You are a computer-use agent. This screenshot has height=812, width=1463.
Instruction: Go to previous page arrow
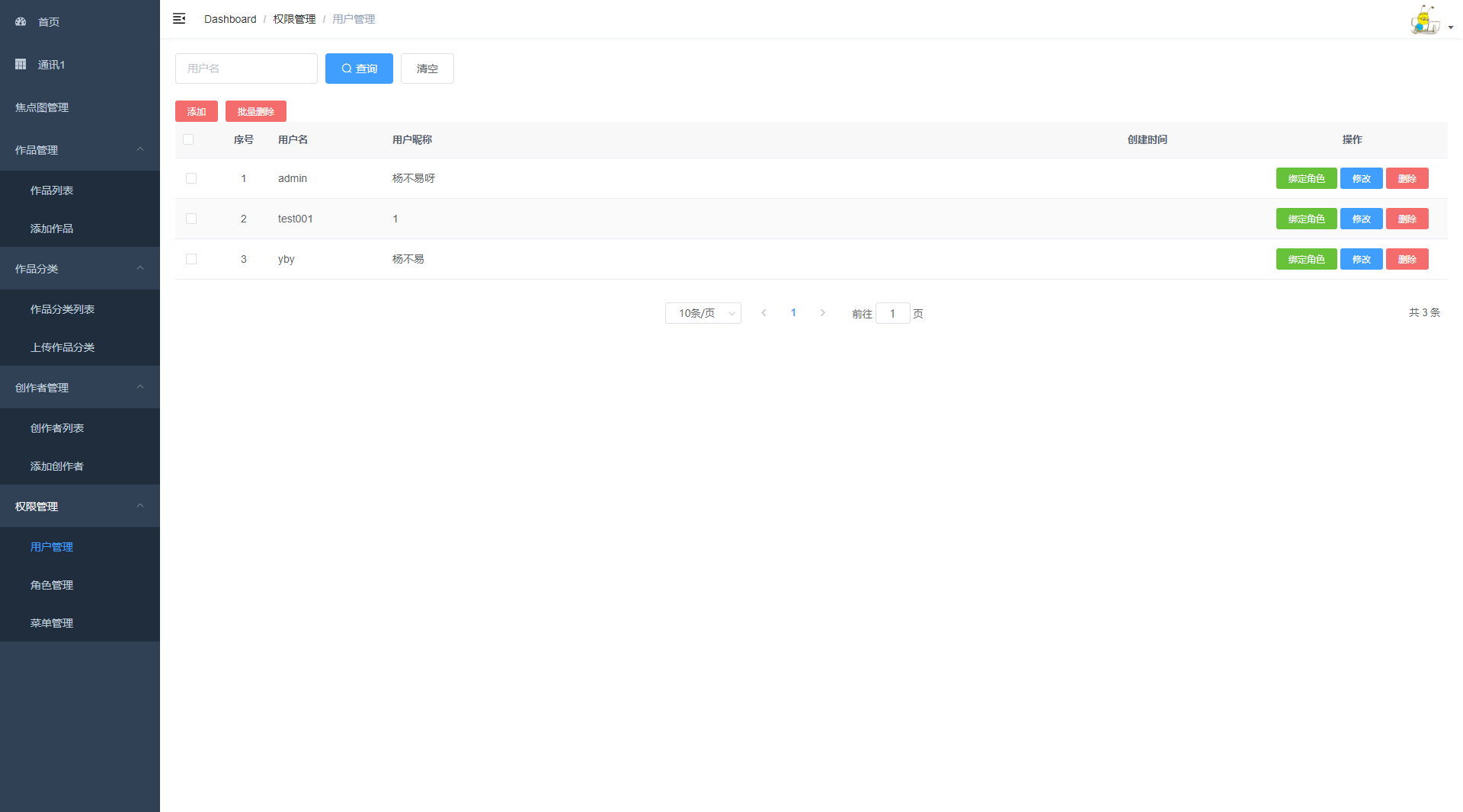click(x=764, y=312)
